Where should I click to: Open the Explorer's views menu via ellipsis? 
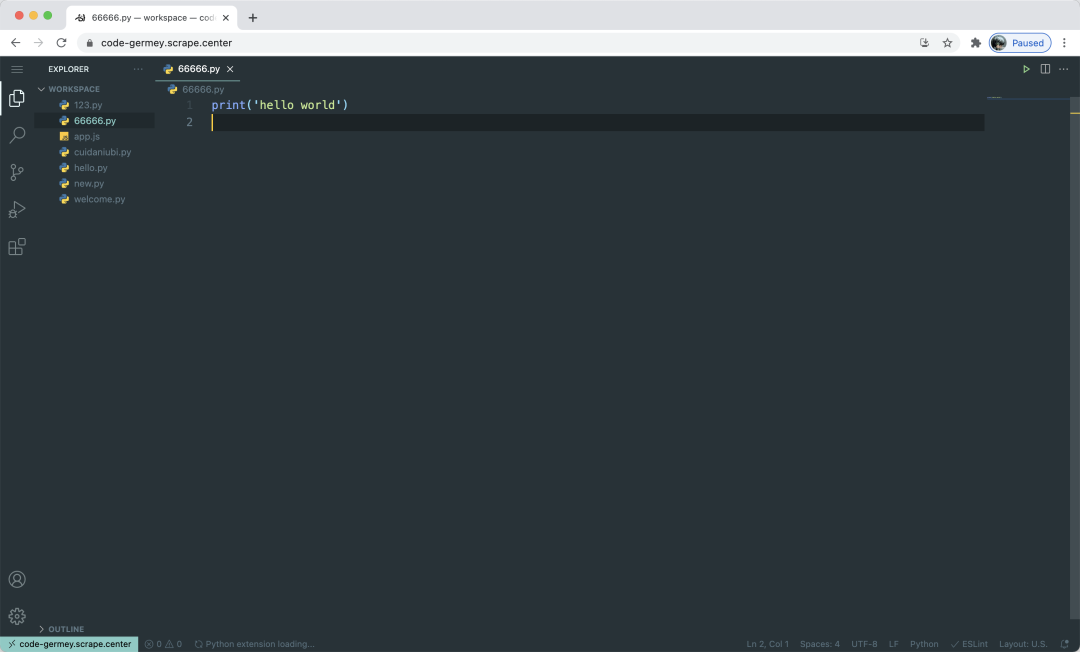pos(137,69)
